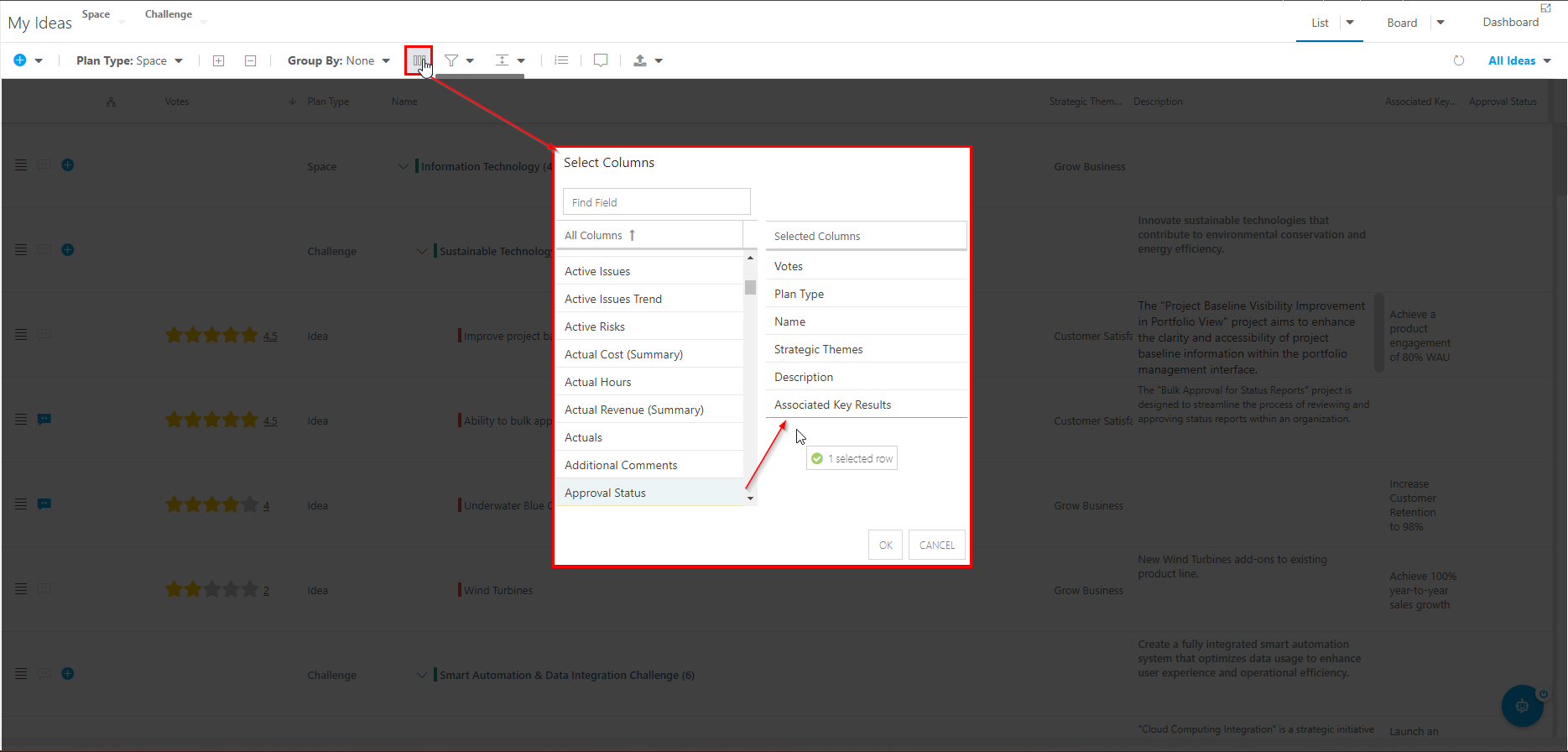Collapse the Information Technology space row
Image resolution: width=1568 pixels, height=752 pixels.
point(404,166)
